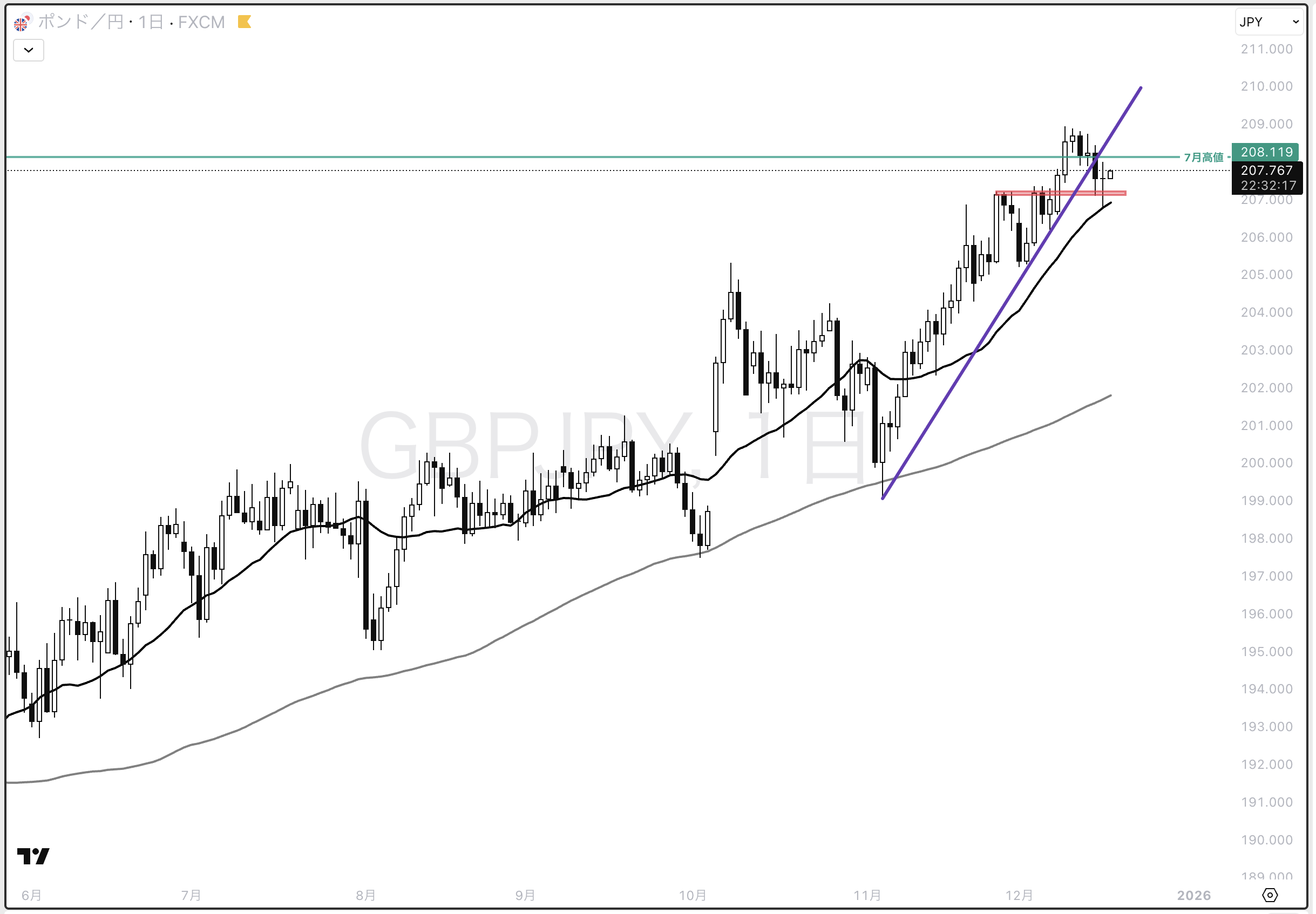Click the yellow flag marker icon

[x=245, y=22]
